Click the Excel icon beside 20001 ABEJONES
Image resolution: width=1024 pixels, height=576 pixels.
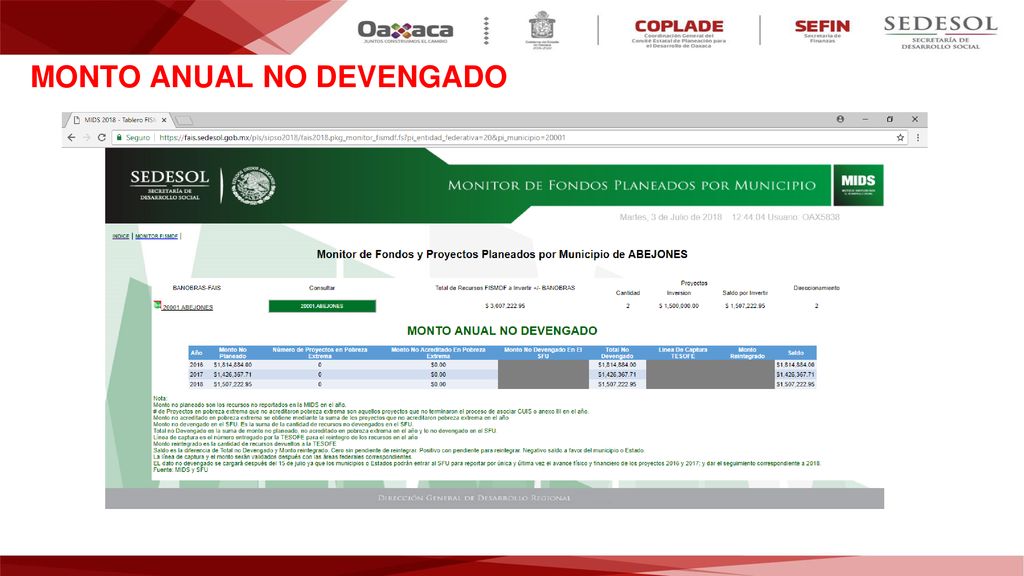157,305
